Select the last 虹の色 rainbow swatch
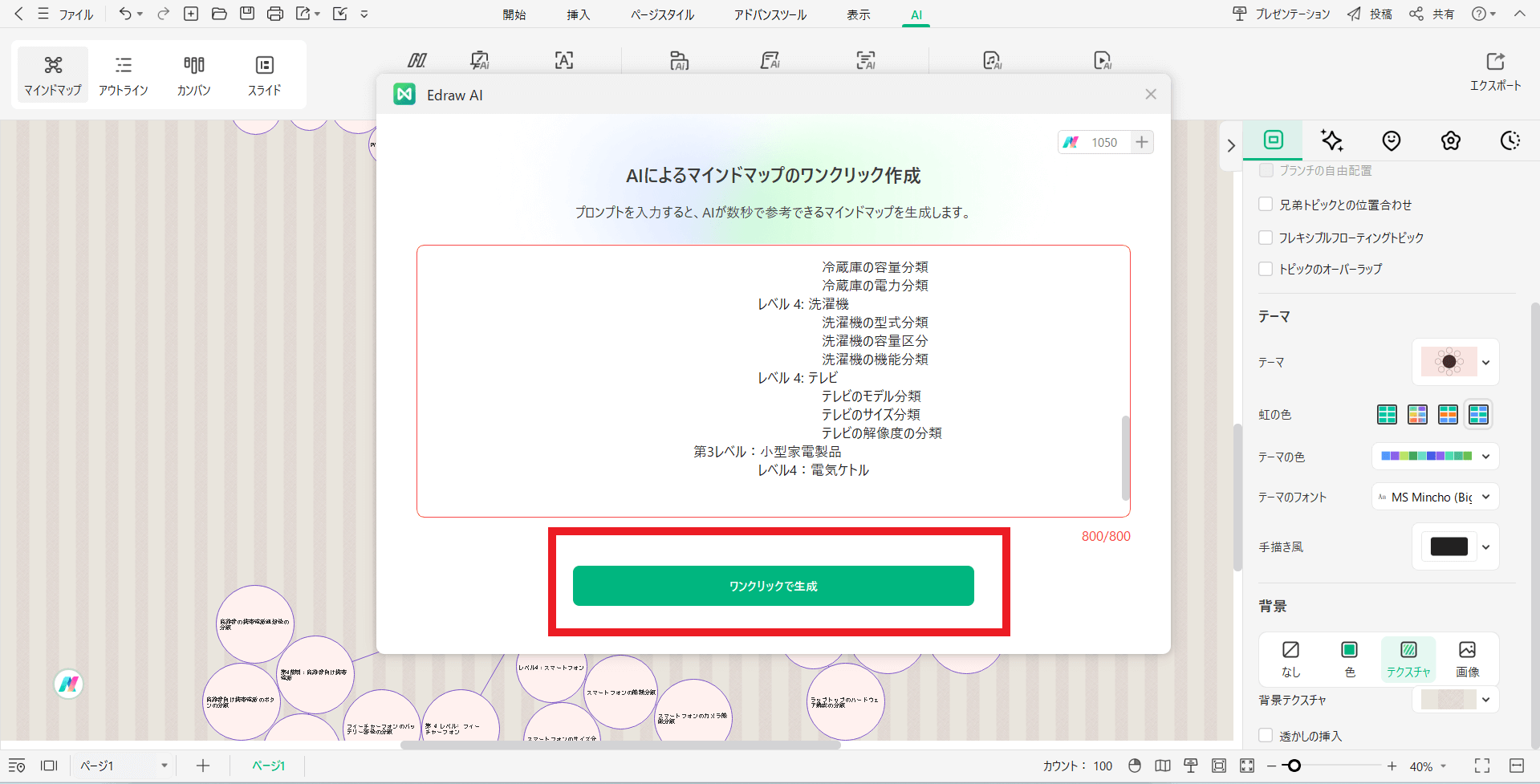The image size is (1540, 784). pyautogui.click(x=1478, y=414)
